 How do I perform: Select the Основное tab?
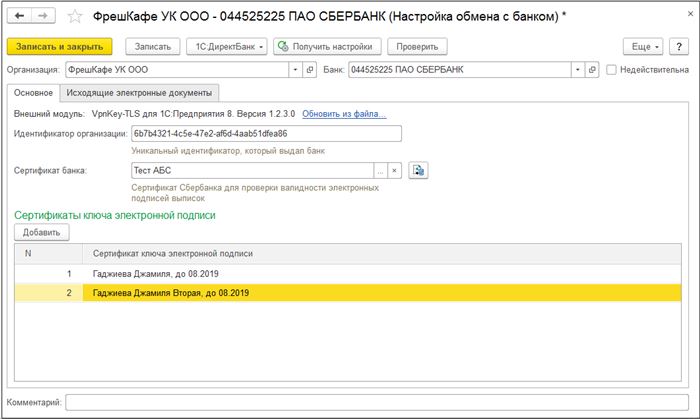point(33,93)
